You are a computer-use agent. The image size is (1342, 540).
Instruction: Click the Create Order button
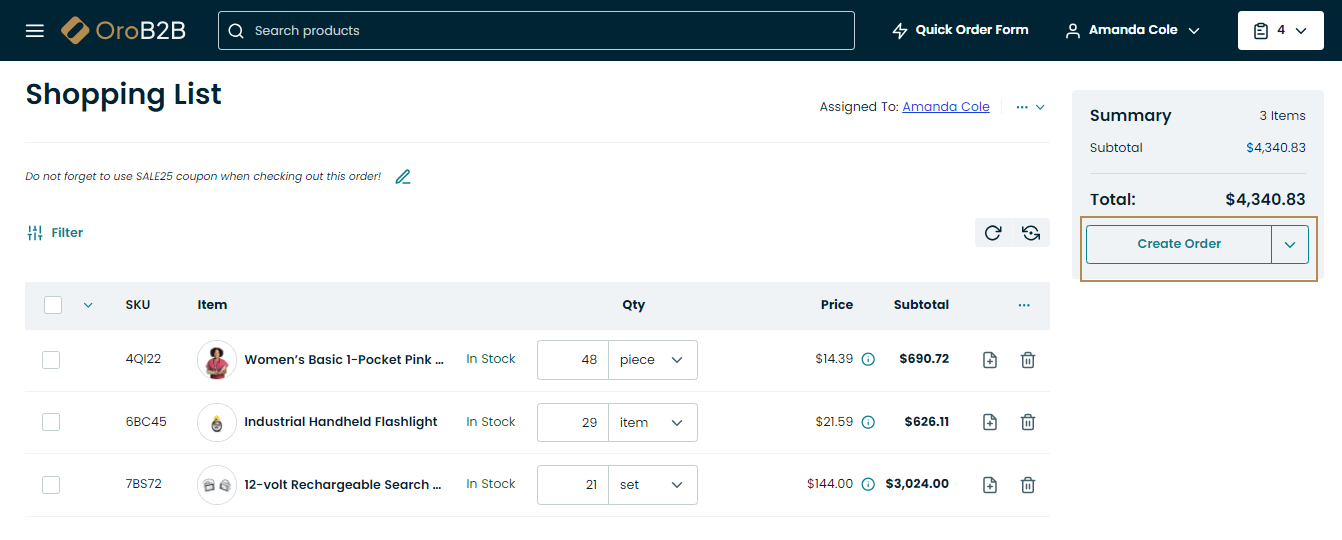point(1178,244)
